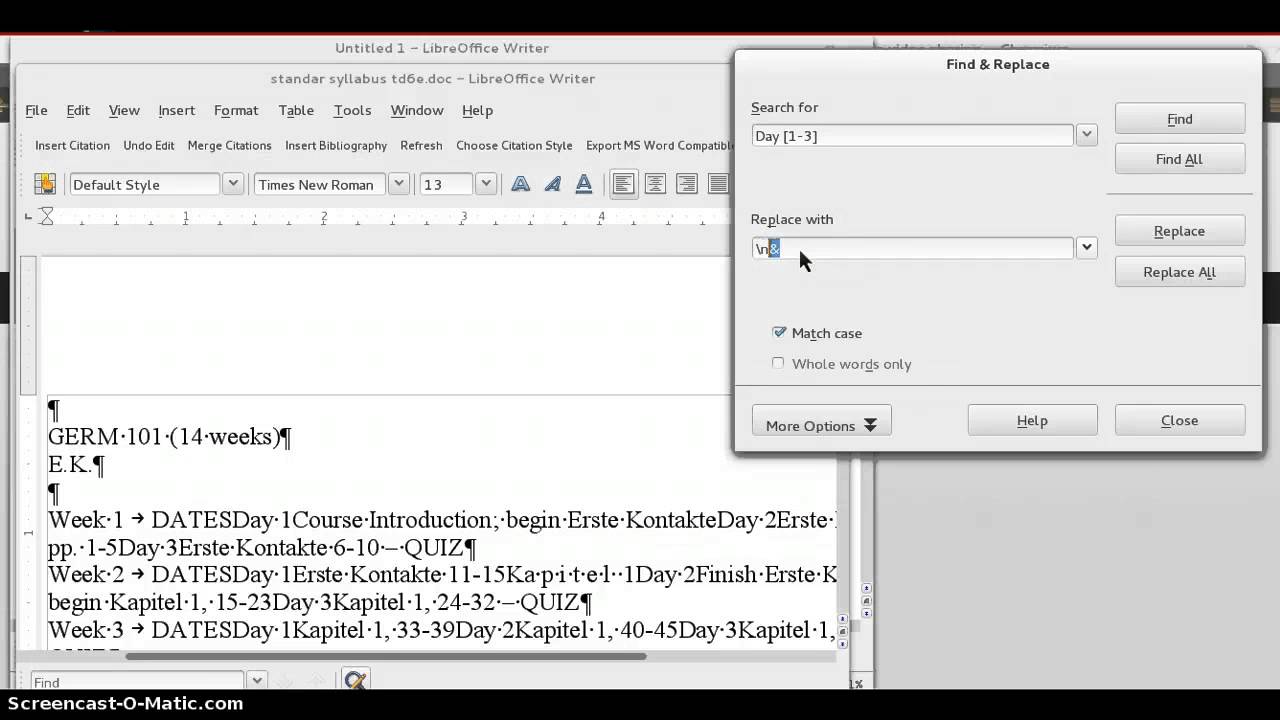The height and width of the screenshot is (720, 1280).
Task: Click the Times New Roman font field
Action: click(x=320, y=184)
